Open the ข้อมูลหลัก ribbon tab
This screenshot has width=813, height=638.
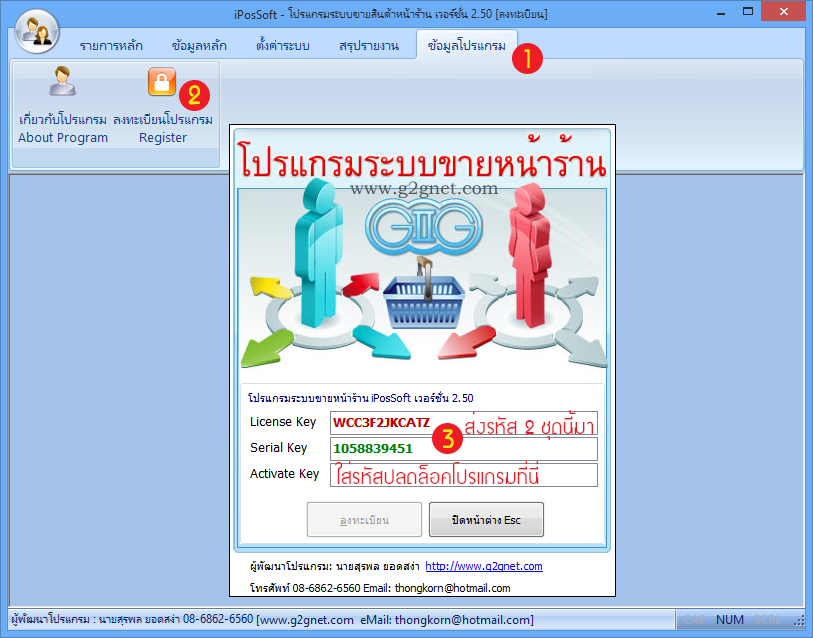click(199, 46)
